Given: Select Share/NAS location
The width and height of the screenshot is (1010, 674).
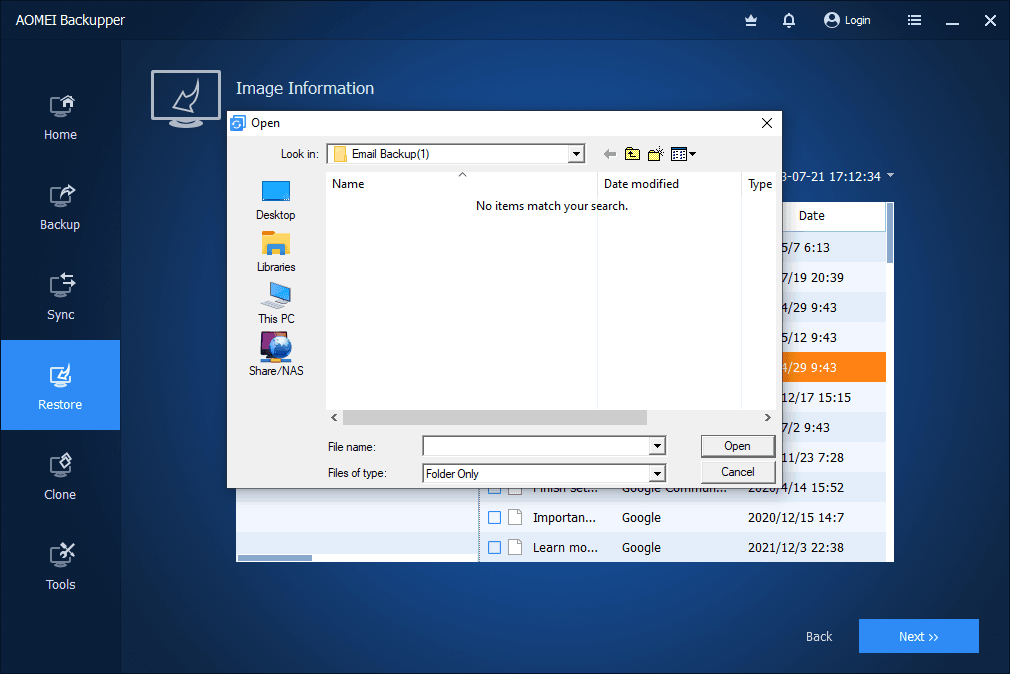Looking at the screenshot, I should 276,355.
